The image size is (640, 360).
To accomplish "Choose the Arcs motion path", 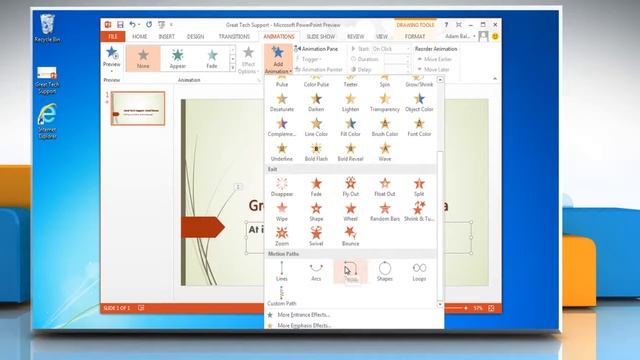I will click(x=316, y=271).
